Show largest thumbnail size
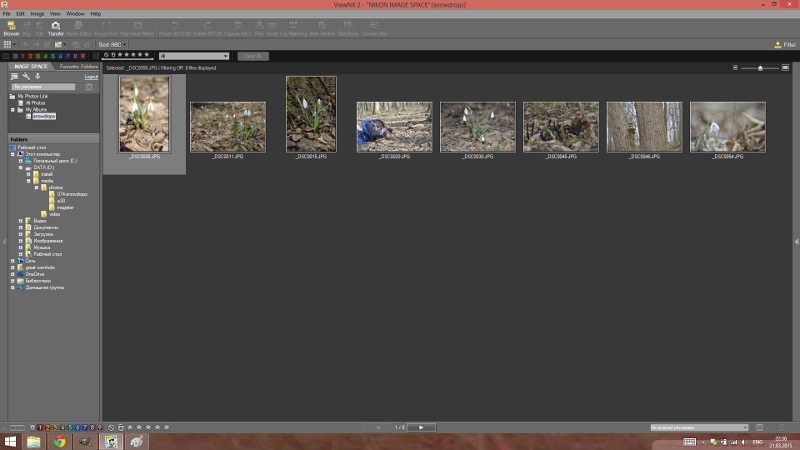 click(785, 67)
